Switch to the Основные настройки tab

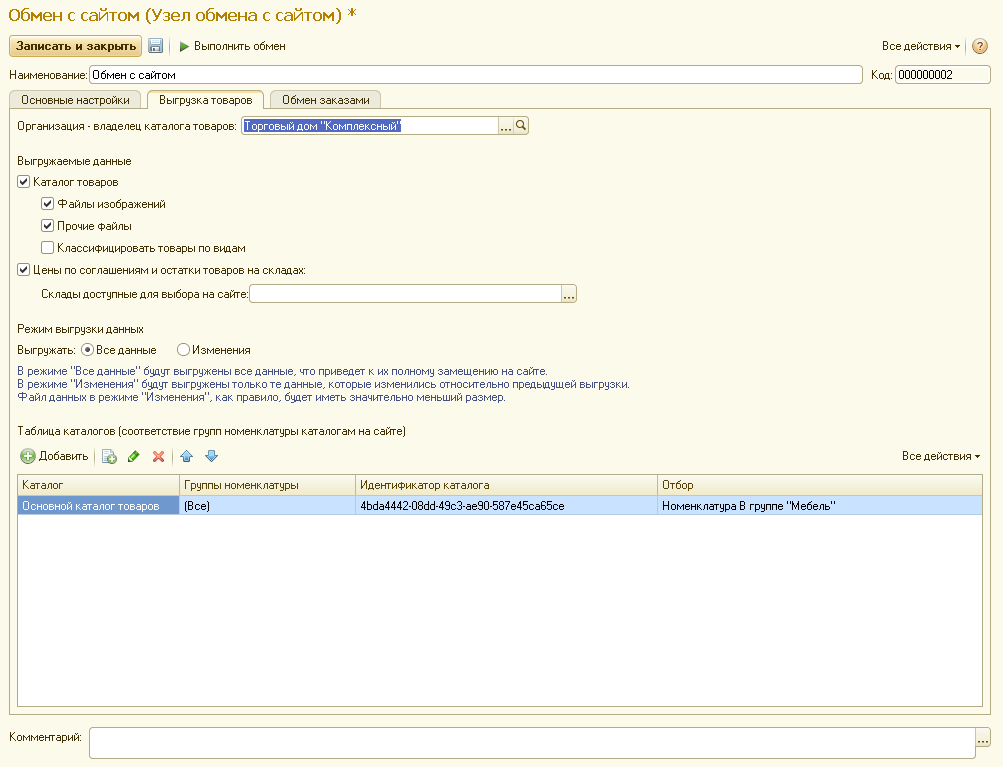coord(76,100)
